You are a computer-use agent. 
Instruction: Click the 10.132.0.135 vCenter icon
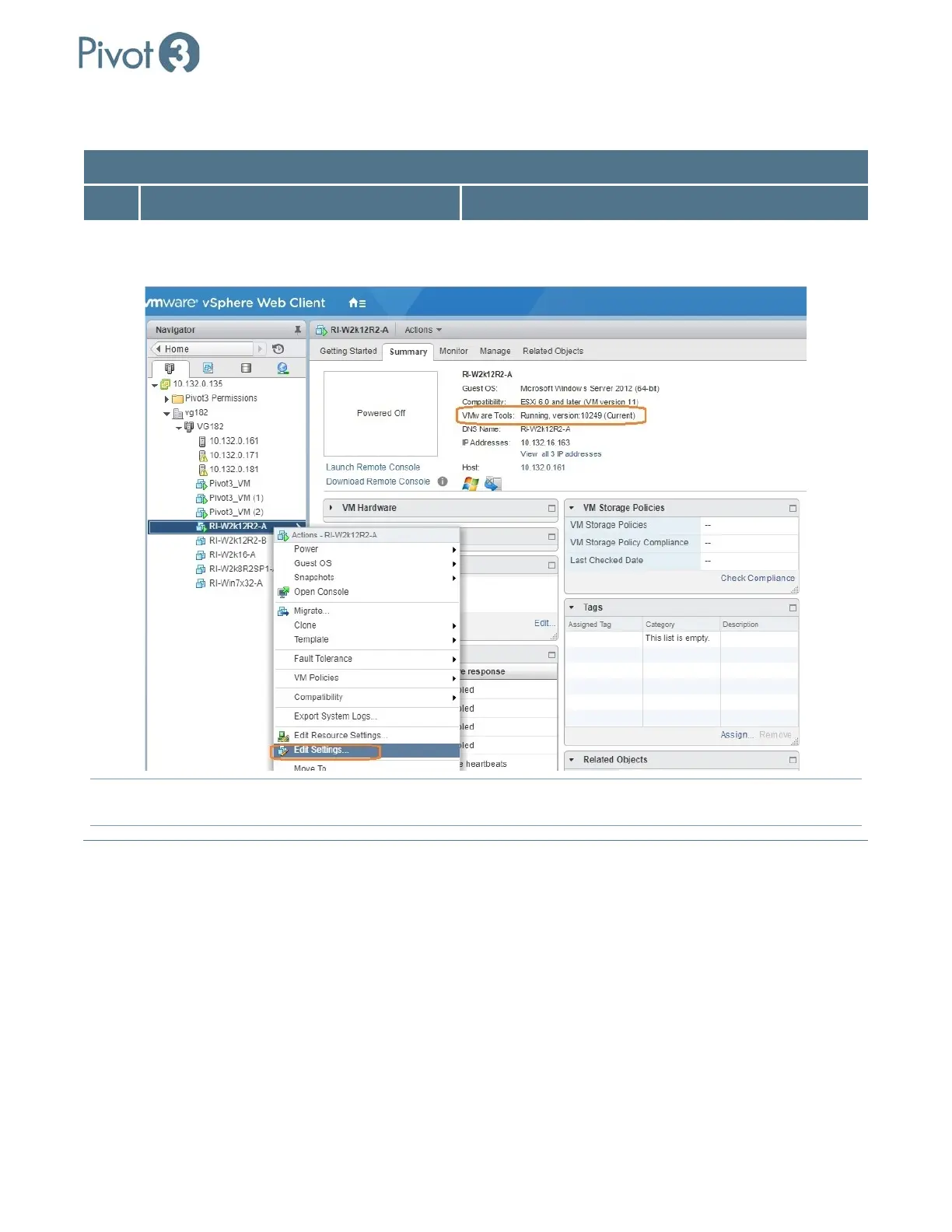click(165, 384)
